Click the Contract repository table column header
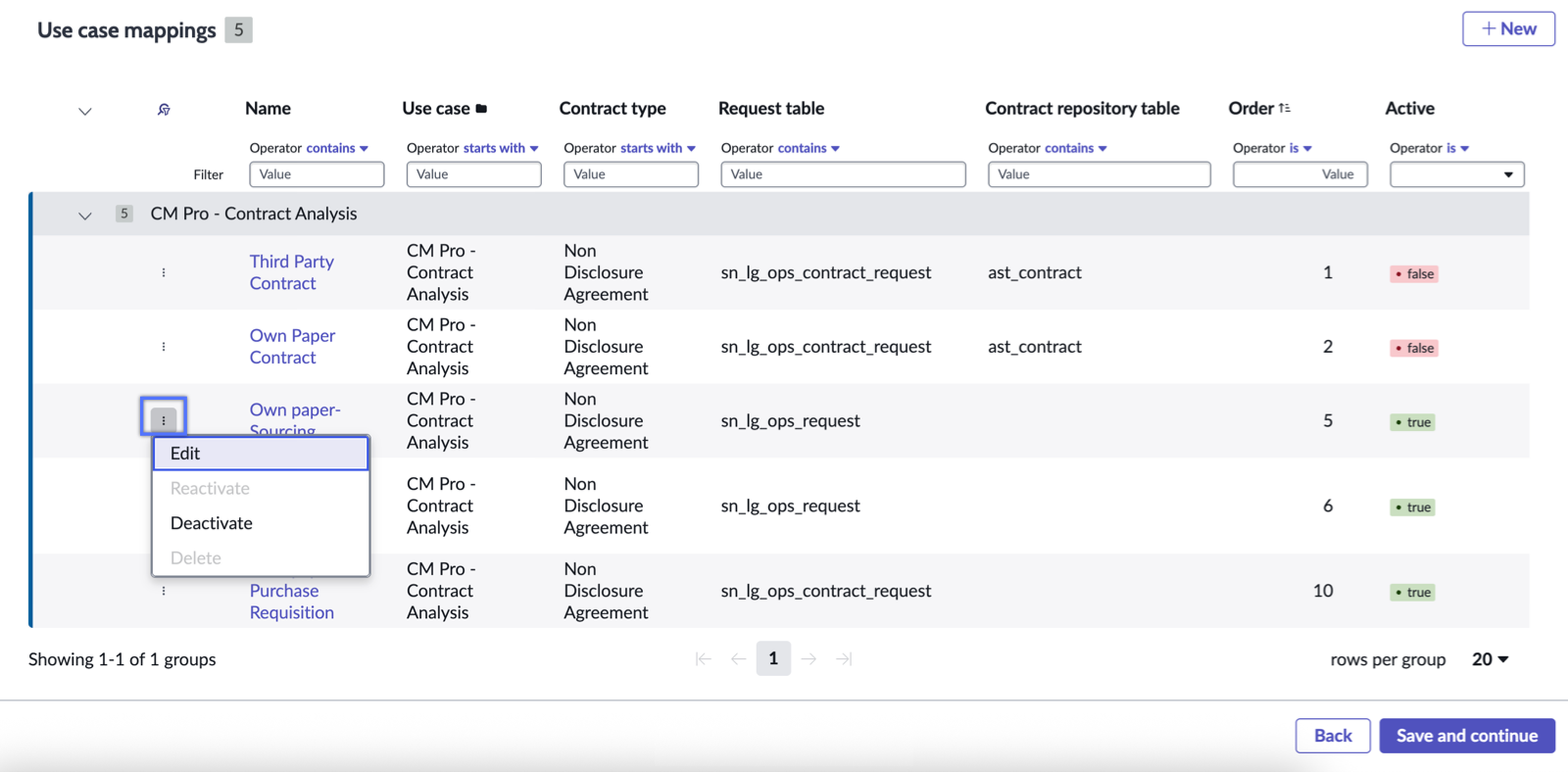The height and width of the screenshot is (772, 1568). [x=1082, y=109]
